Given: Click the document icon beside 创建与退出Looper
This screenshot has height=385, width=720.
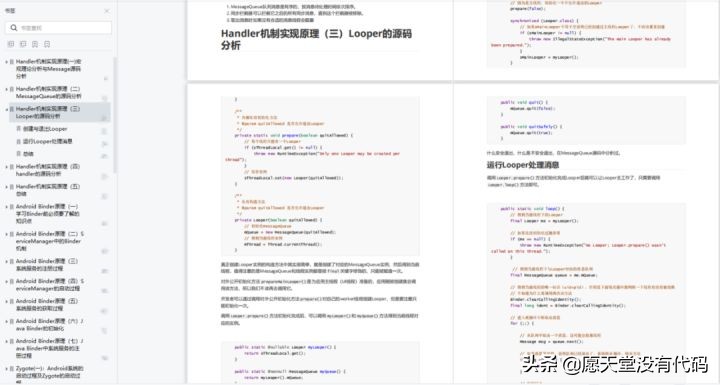Looking at the screenshot, I should 19,129.
